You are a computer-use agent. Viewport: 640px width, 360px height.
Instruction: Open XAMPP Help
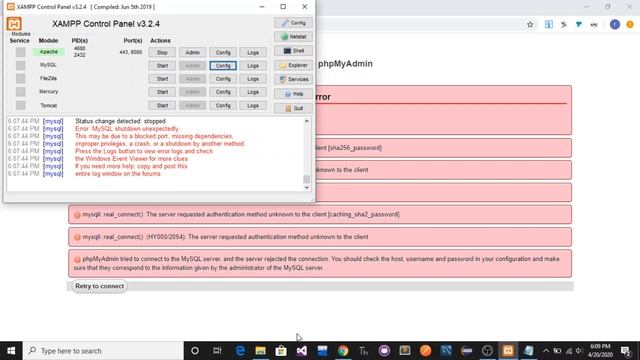[293, 94]
